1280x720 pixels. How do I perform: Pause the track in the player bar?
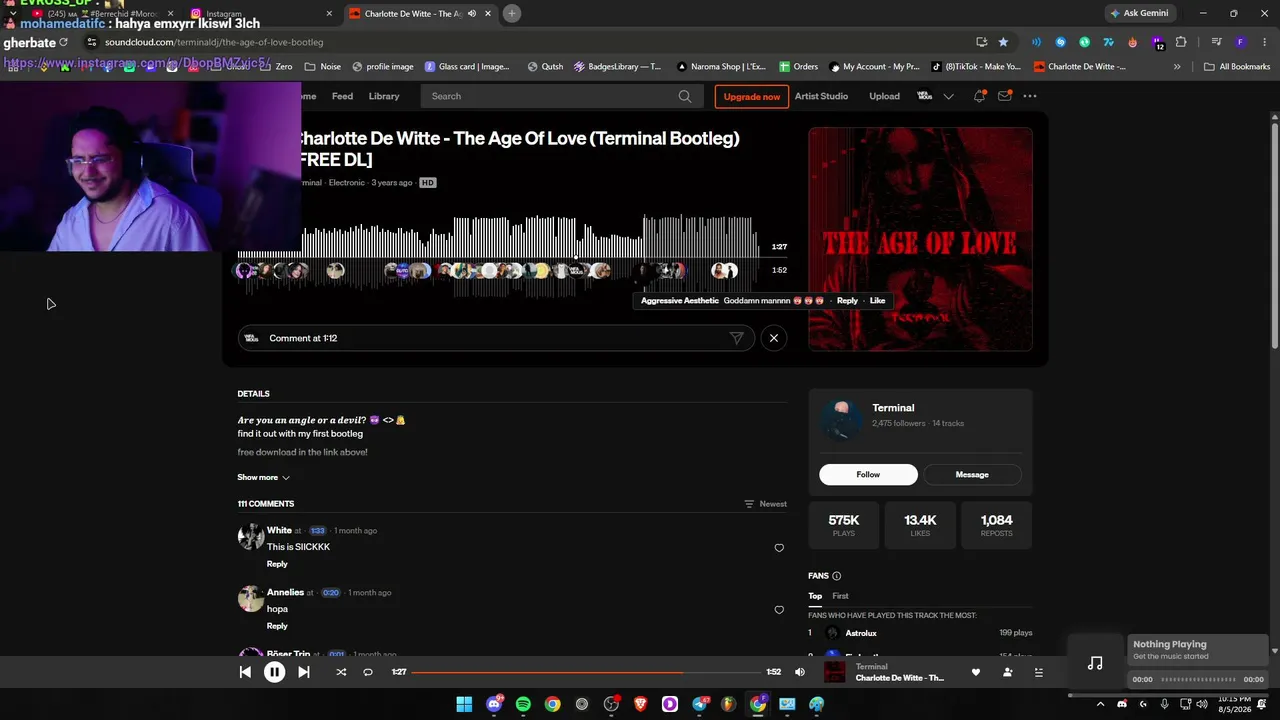(274, 672)
